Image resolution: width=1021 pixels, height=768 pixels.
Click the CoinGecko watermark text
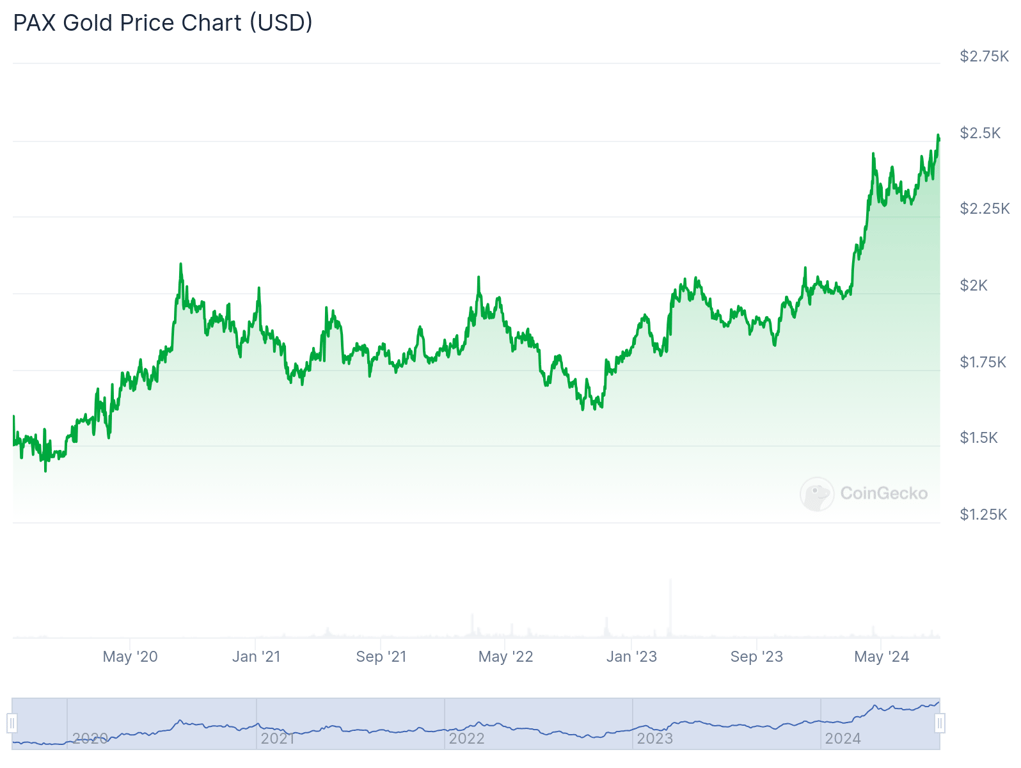point(883,493)
